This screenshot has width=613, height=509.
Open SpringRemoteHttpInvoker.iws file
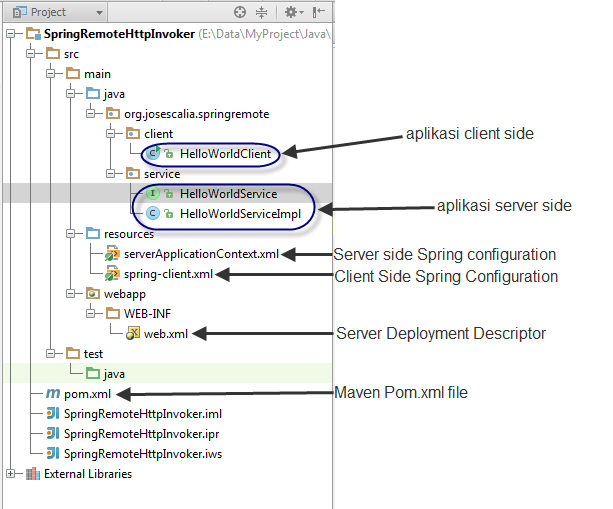[x=143, y=454]
